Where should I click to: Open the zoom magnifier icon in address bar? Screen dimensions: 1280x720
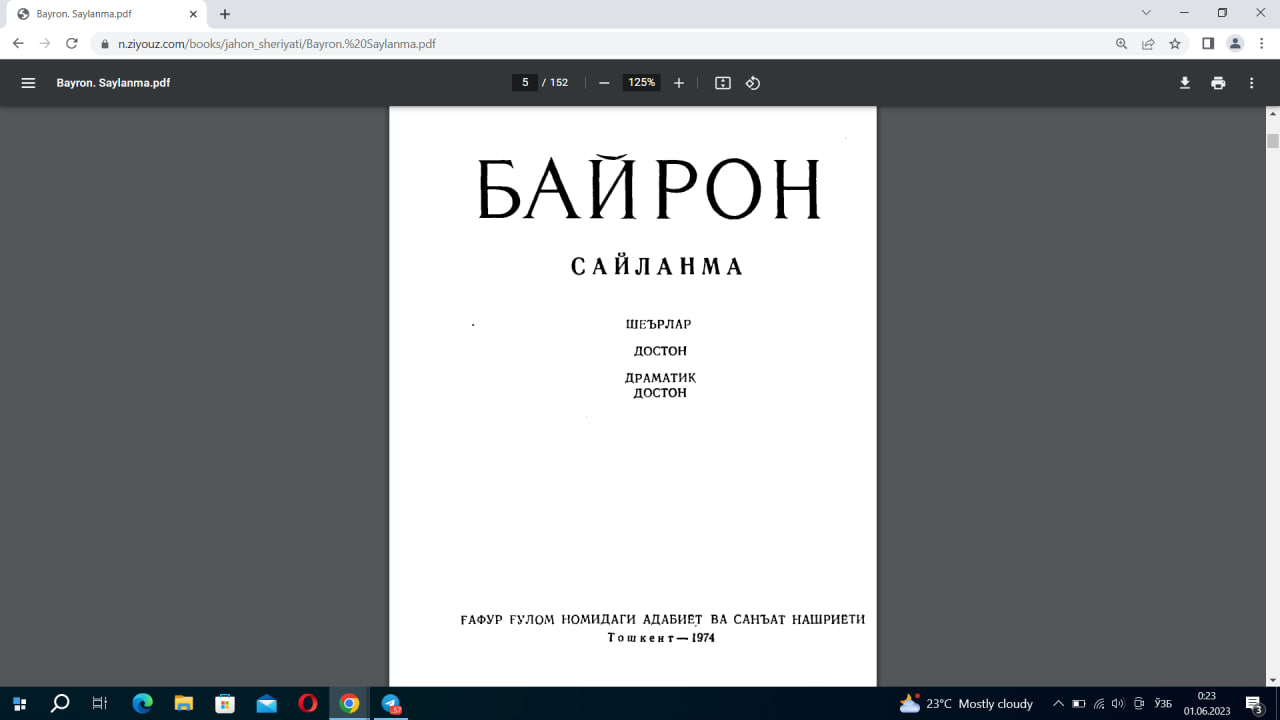click(x=1121, y=43)
